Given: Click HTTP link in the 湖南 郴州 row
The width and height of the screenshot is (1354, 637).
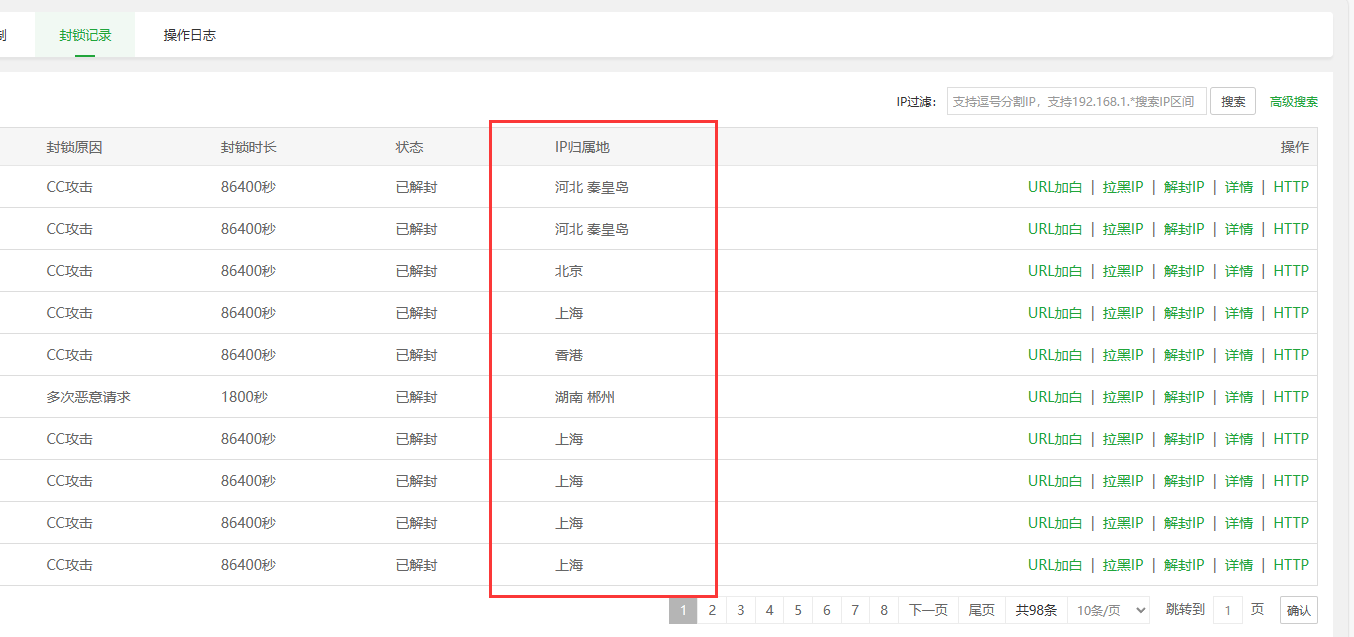Looking at the screenshot, I should (1291, 397).
